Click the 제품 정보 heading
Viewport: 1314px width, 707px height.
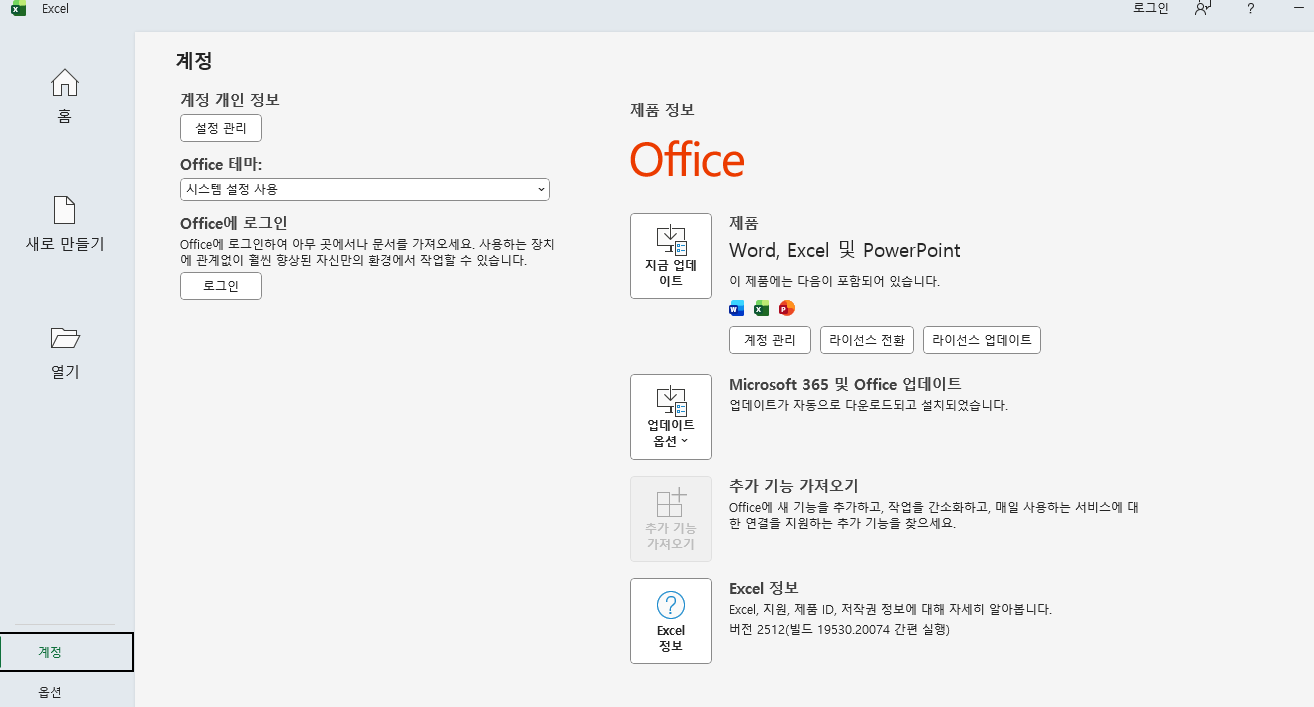click(x=662, y=110)
